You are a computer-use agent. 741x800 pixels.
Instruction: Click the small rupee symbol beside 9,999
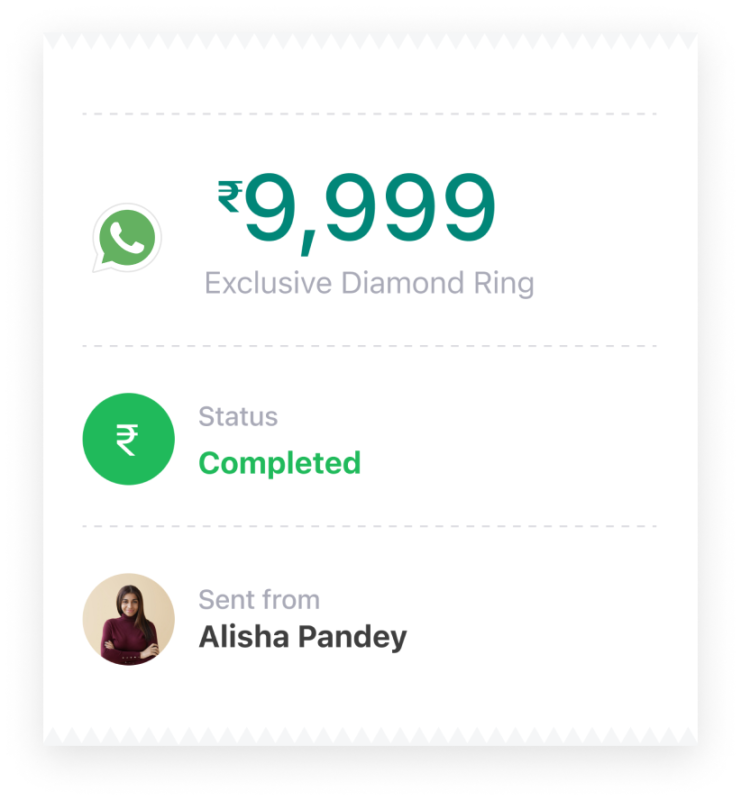click(230, 196)
